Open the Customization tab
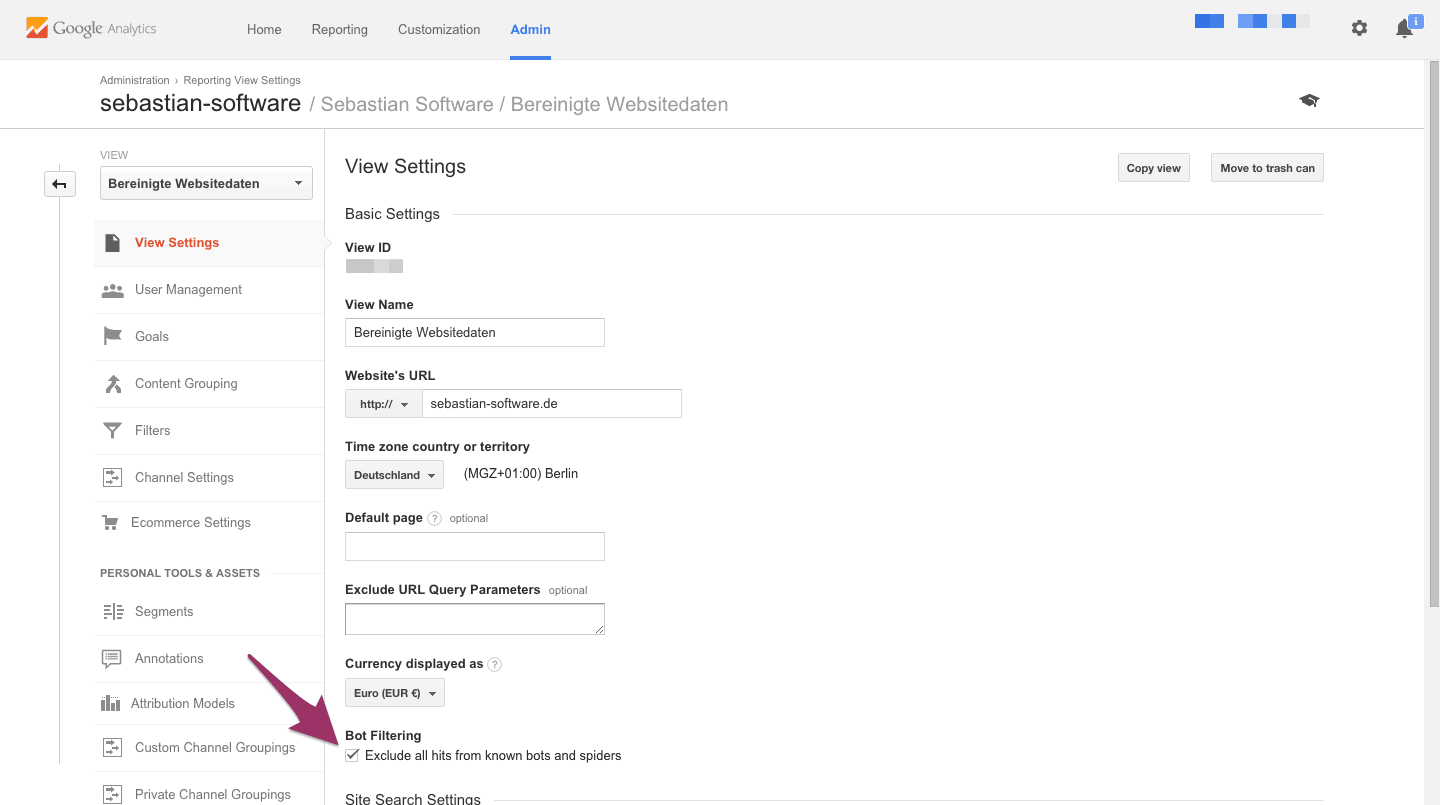Screen dimensions: 1440x805 pos(439,29)
